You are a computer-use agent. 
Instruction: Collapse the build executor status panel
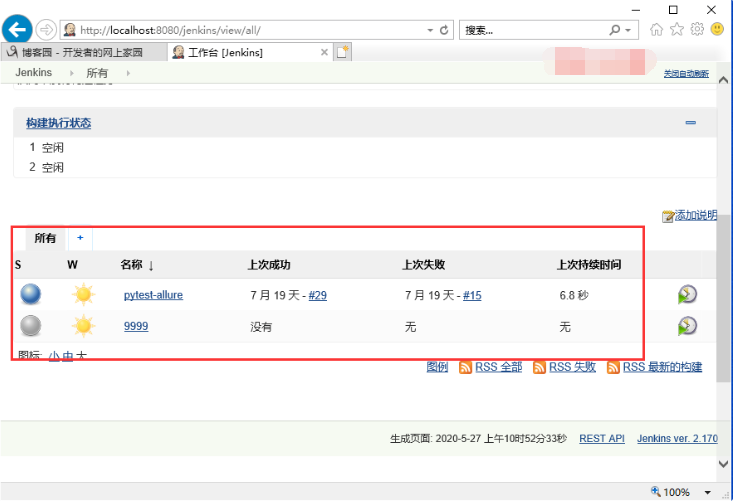point(690,122)
